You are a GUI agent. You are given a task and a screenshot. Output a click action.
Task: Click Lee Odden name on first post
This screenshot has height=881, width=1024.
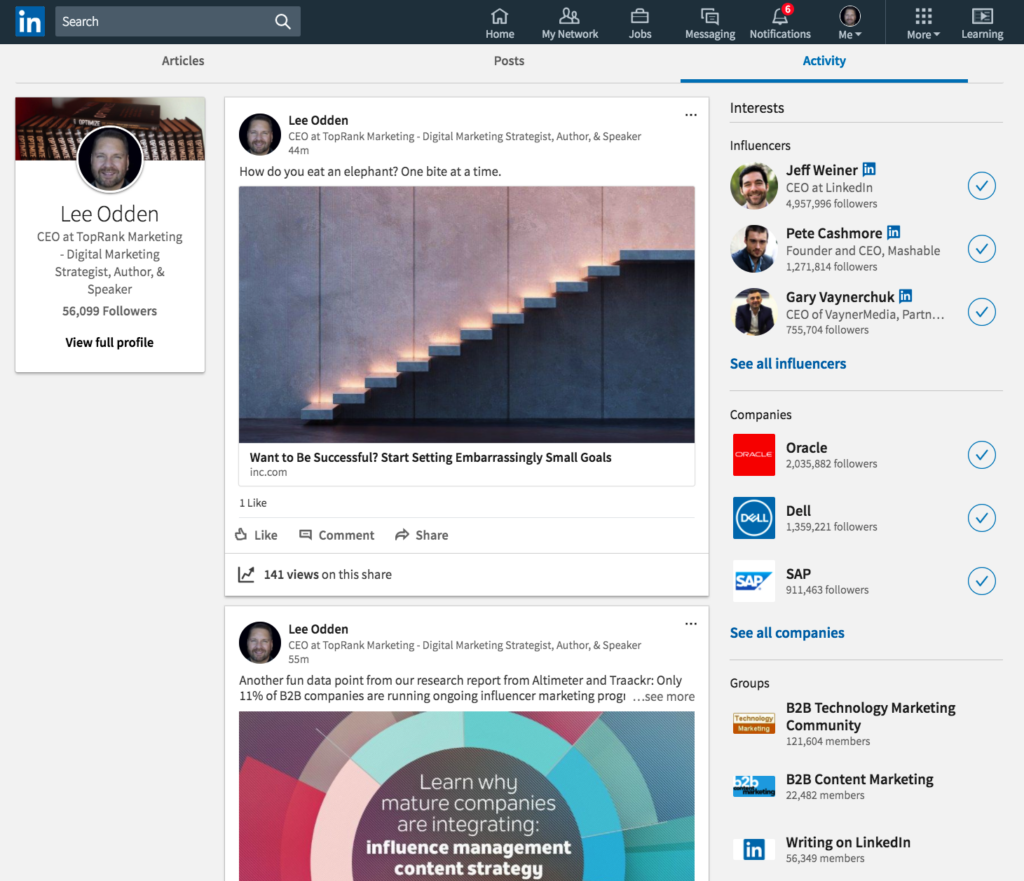click(318, 120)
